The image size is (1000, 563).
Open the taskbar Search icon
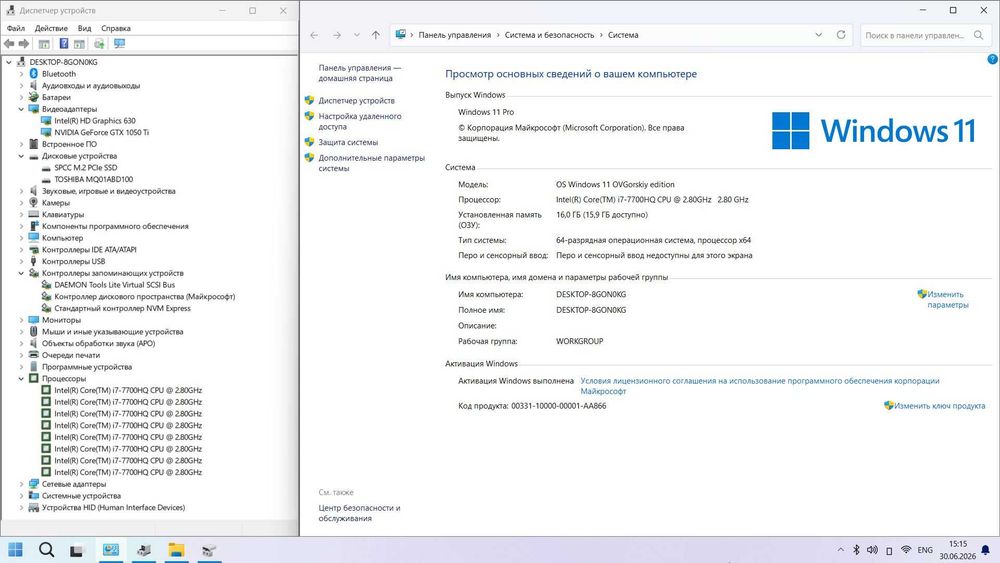click(47, 550)
